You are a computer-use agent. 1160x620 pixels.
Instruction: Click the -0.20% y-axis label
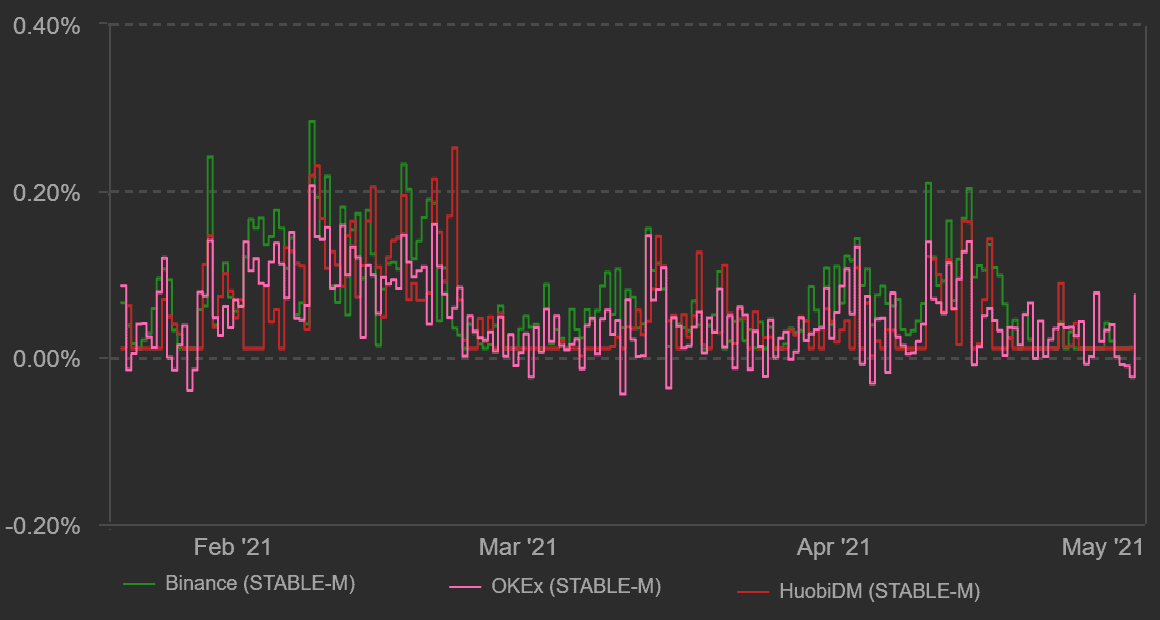click(x=43, y=525)
